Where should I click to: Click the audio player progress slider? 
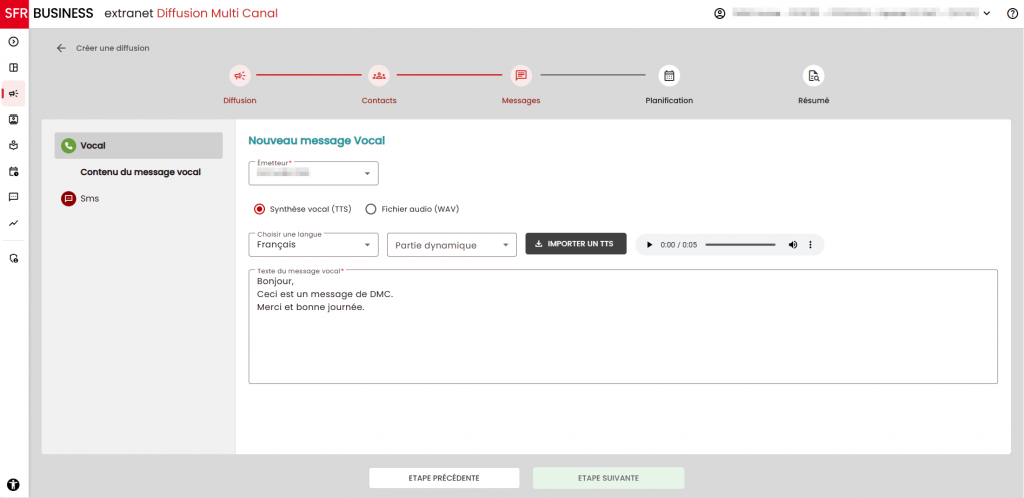click(740, 245)
